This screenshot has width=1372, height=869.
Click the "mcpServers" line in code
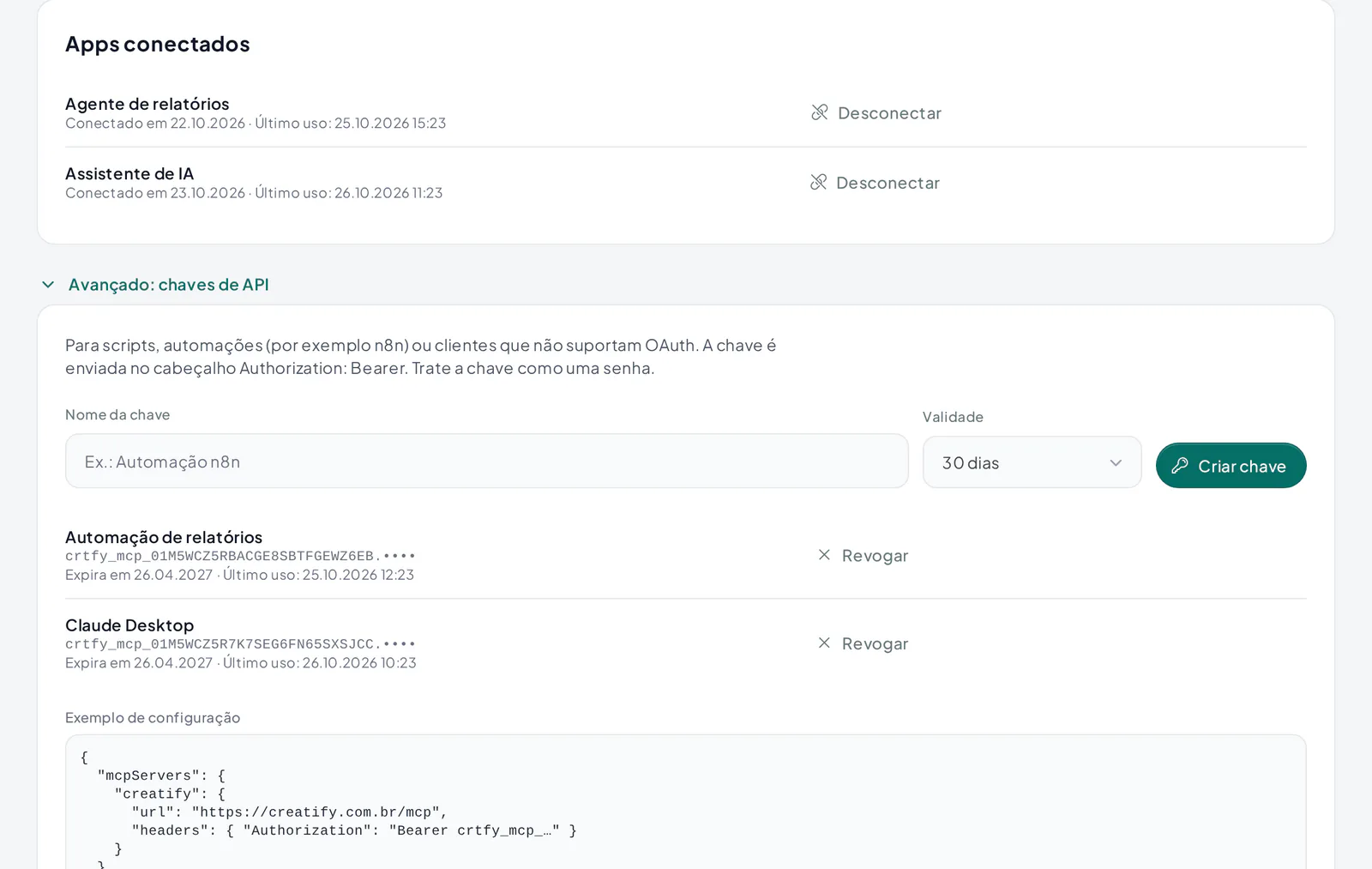coord(161,775)
